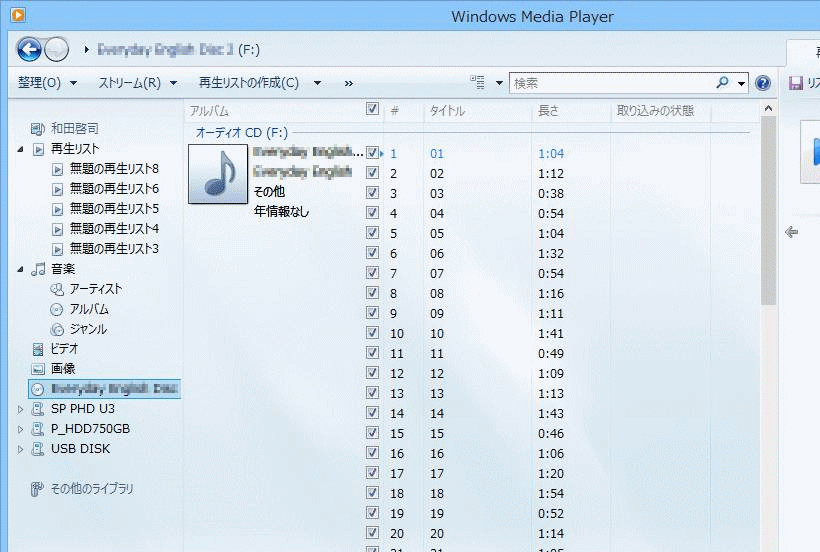
Task: Open the search options dropdown arrow
Action: [741, 84]
